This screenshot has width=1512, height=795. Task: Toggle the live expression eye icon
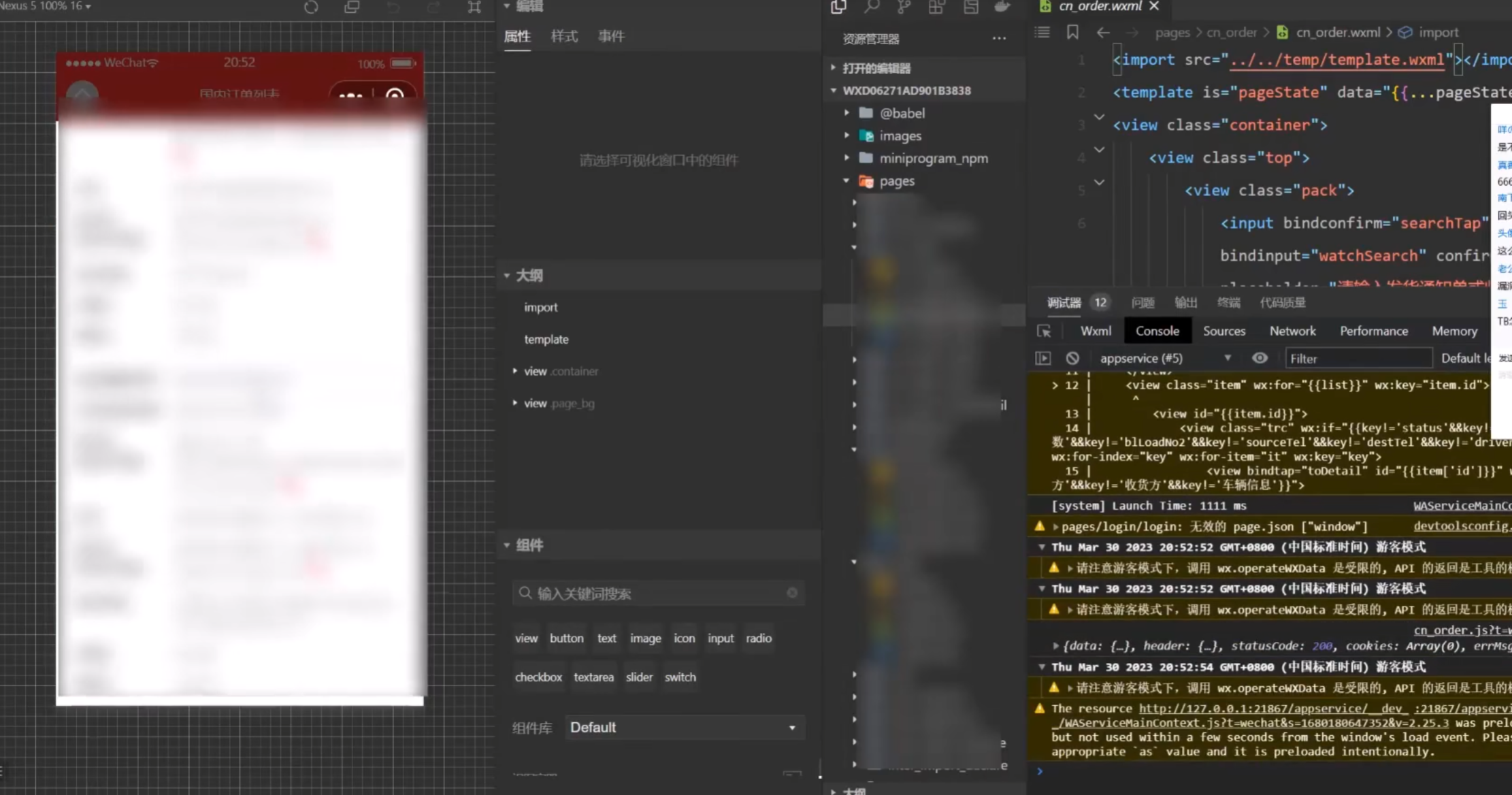(1260, 358)
